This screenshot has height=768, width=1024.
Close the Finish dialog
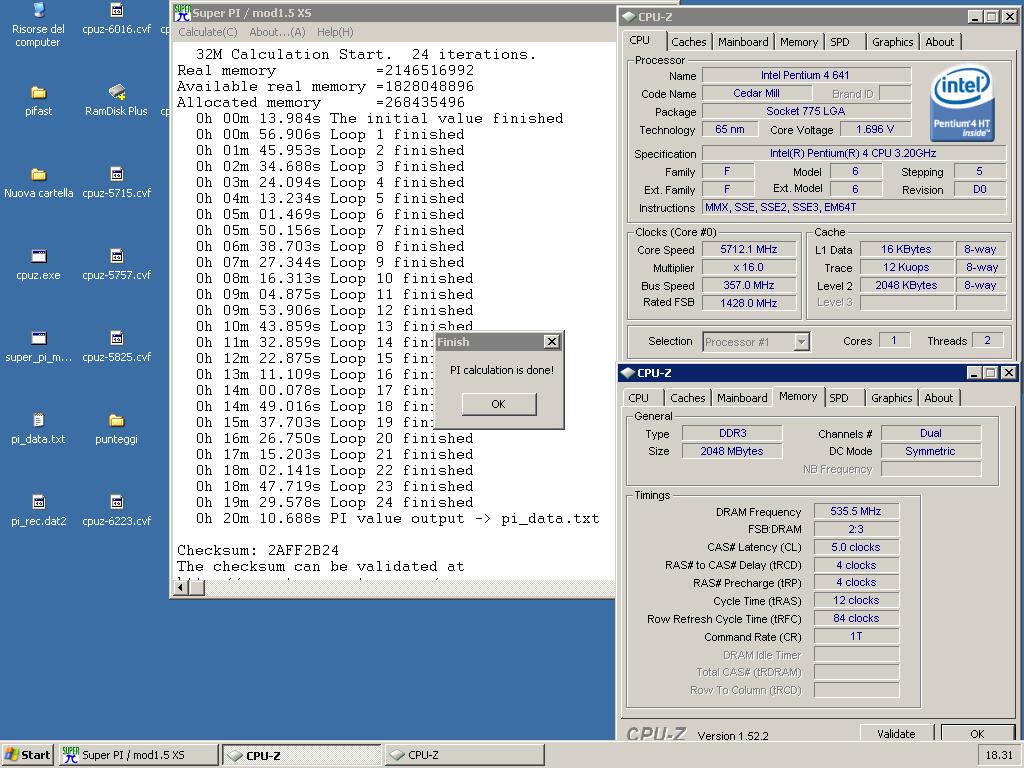coord(552,342)
